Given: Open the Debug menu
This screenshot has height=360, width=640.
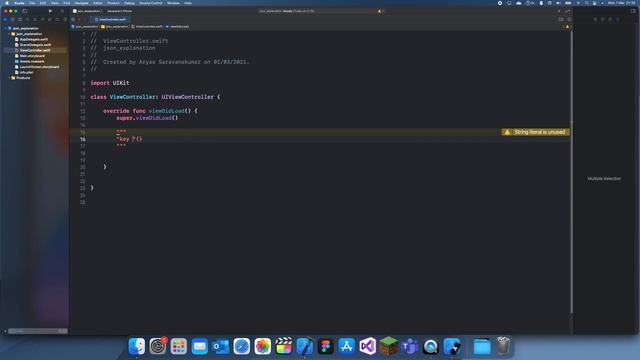Looking at the screenshot, I should pyautogui.click(x=129, y=3).
